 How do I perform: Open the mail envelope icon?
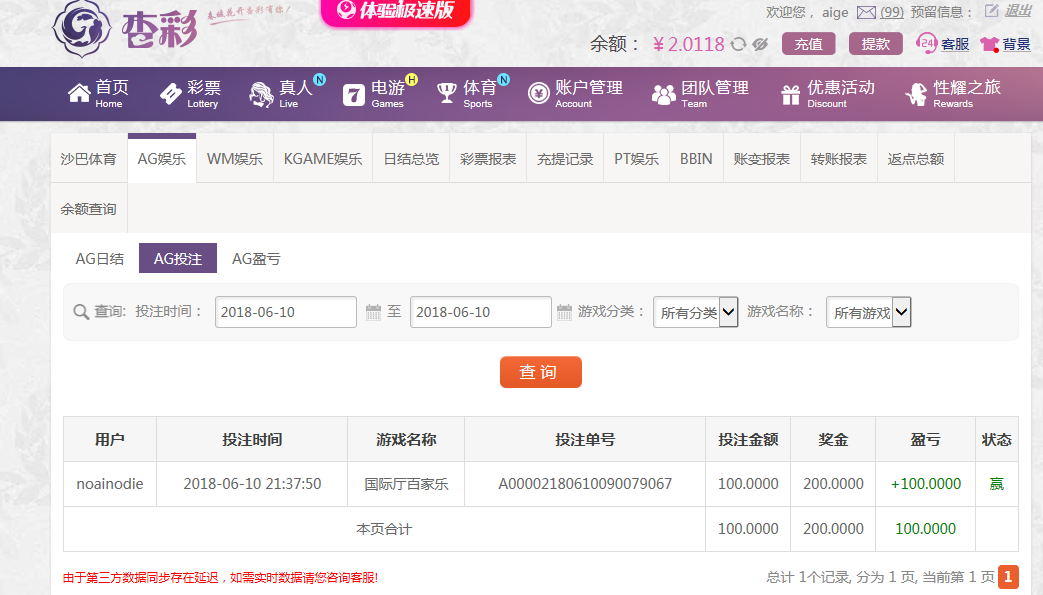[x=866, y=12]
